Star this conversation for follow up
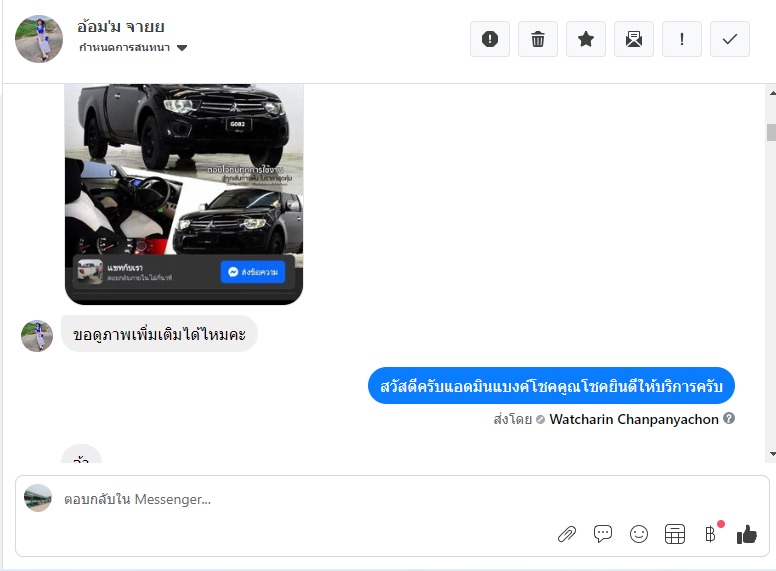The height and width of the screenshot is (571, 776). (x=586, y=39)
